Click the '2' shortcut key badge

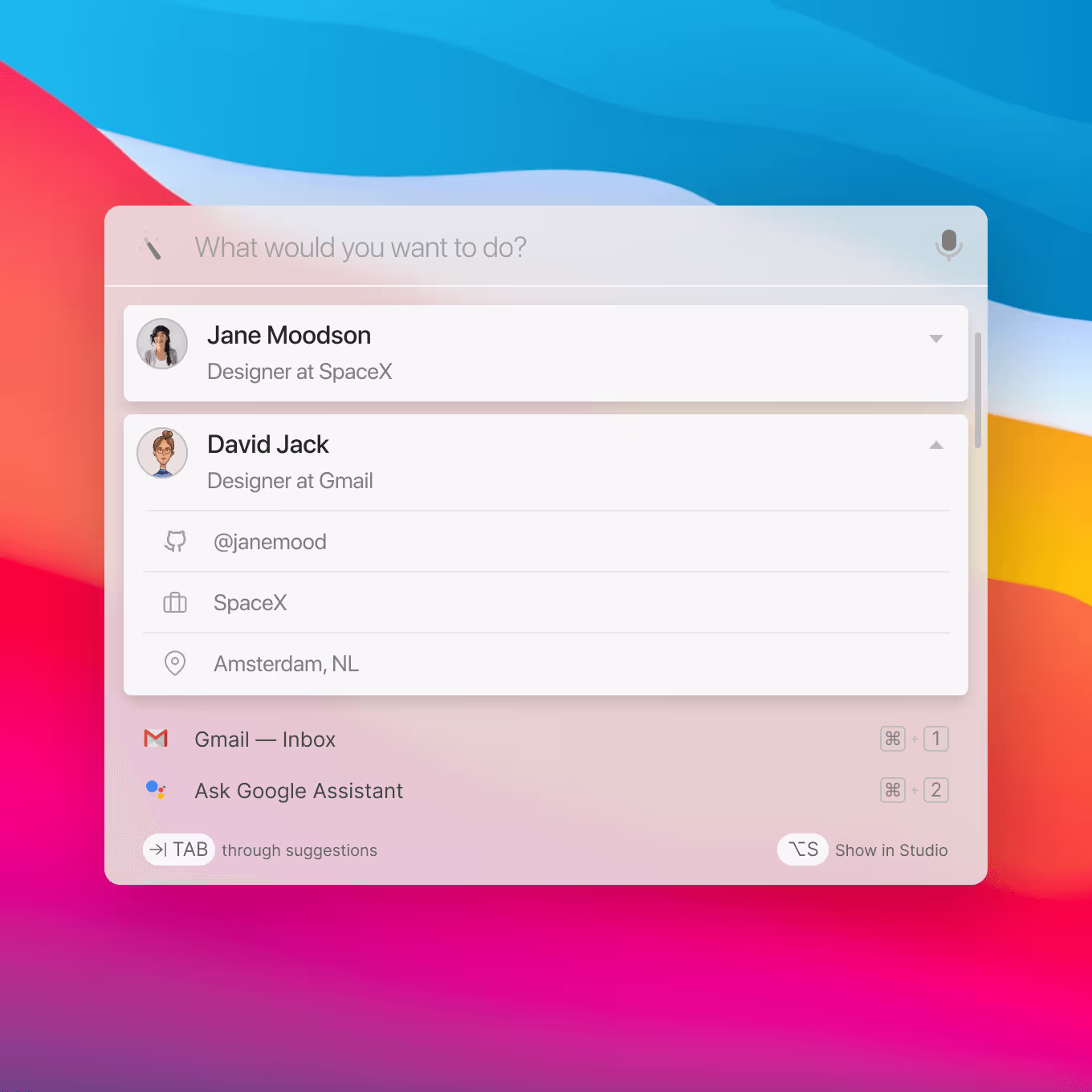pyautogui.click(x=936, y=790)
